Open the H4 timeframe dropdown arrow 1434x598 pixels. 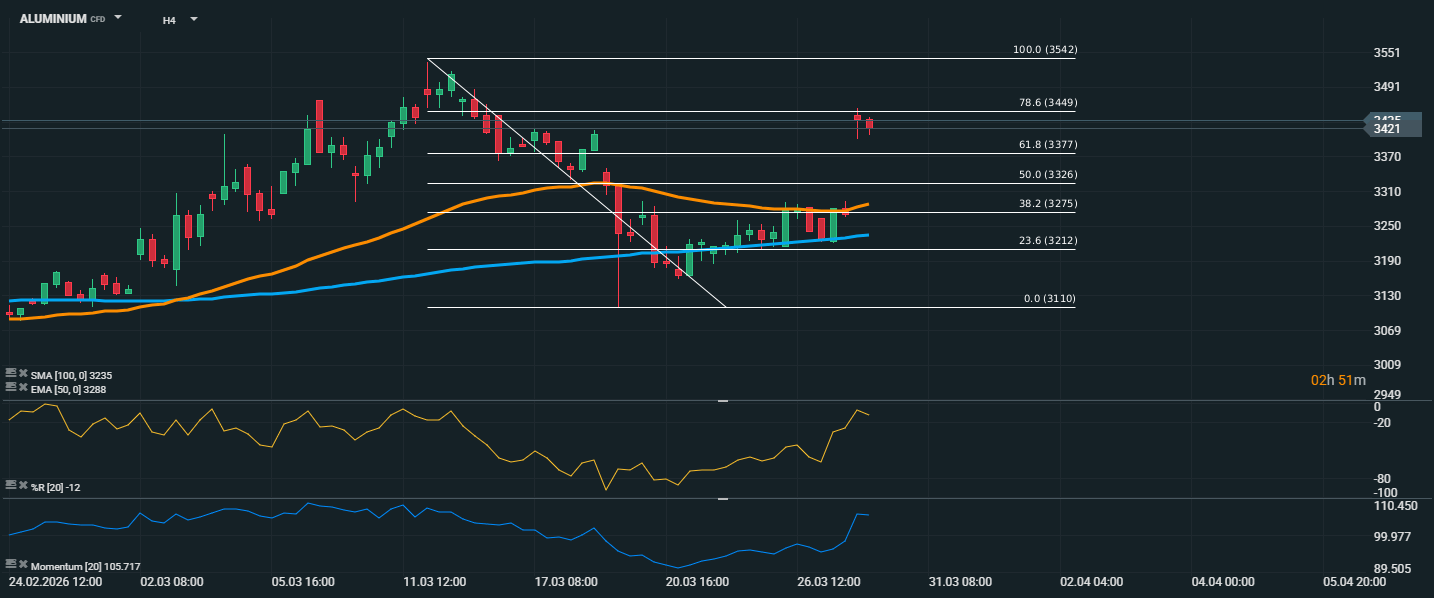[194, 19]
